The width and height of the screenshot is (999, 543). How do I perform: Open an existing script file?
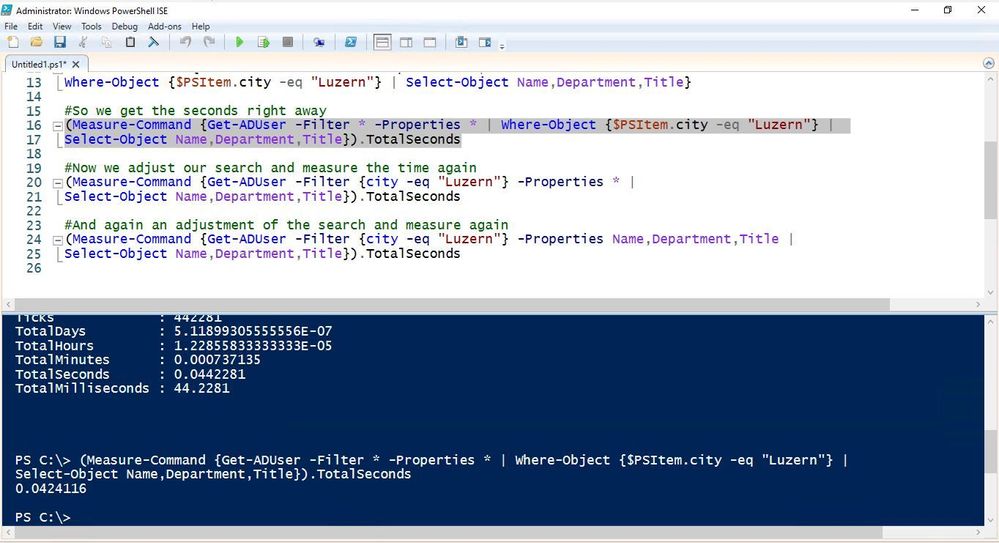36,43
